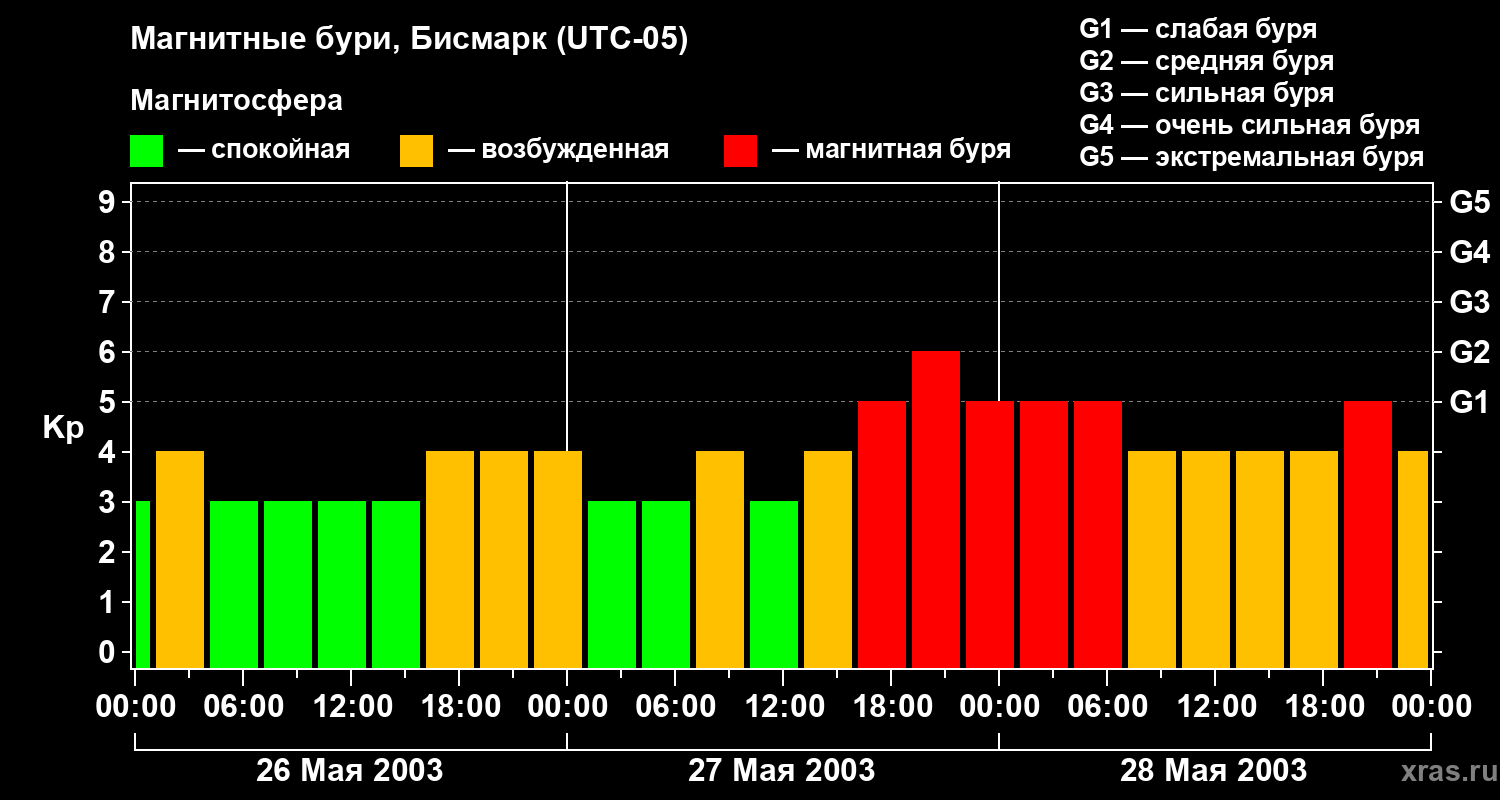Click the '7' label on the Kp axis

(x=108, y=303)
